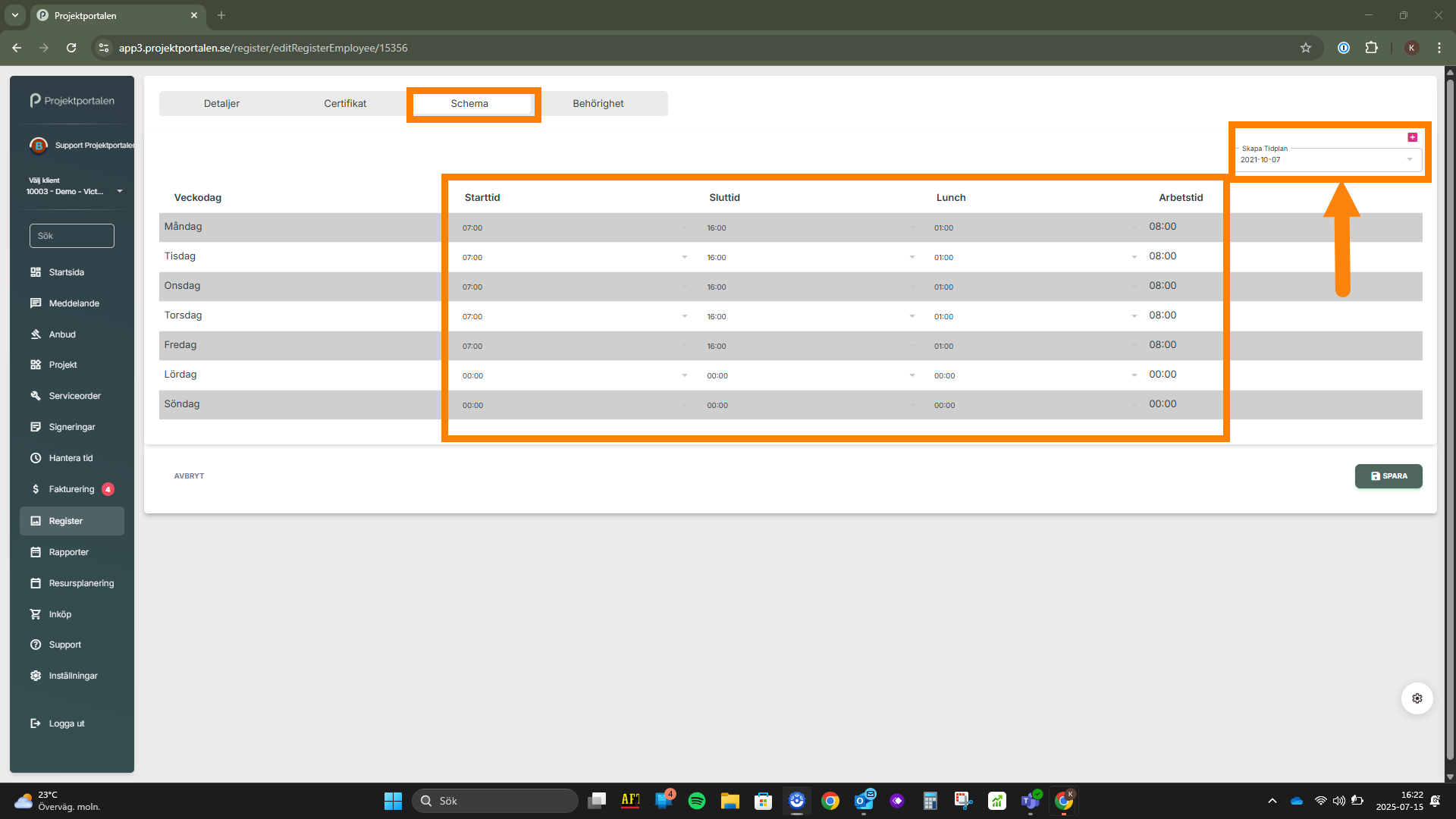Click the sidebar Sök search field
The width and height of the screenshot is (1456, 819).
pyautogui.click(x=72, y=236)
